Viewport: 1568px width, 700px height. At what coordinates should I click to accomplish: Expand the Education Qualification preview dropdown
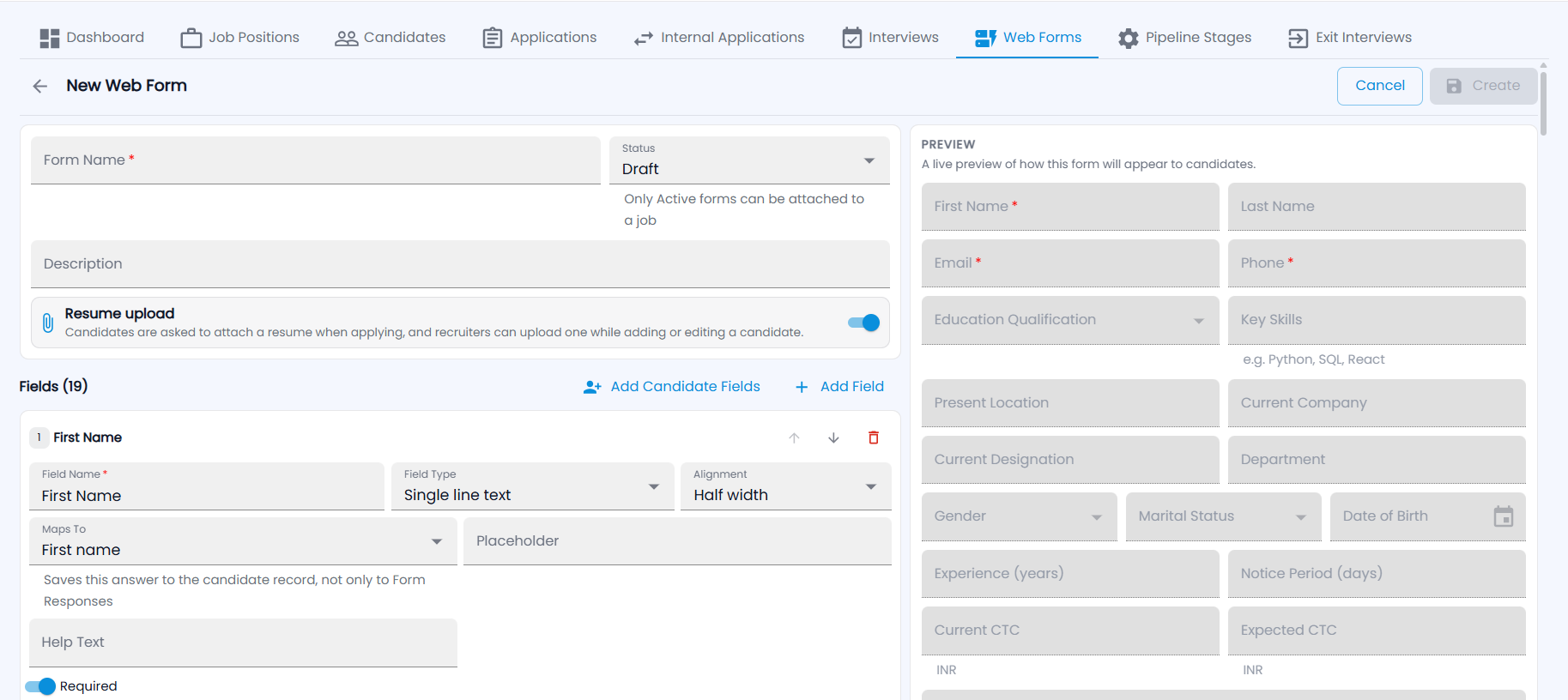[1070, 320]
